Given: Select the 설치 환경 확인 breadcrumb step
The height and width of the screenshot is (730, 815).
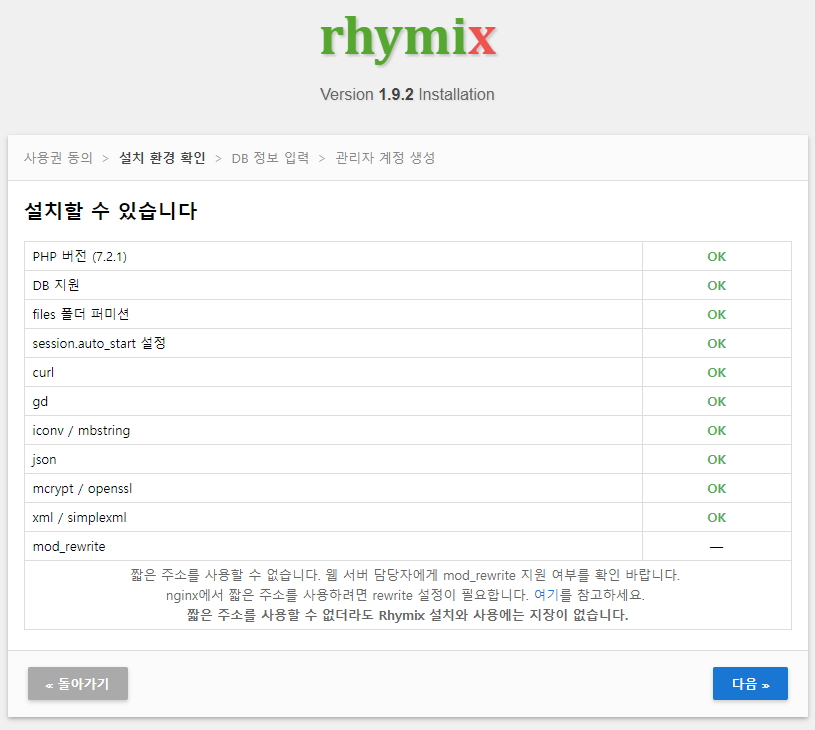Looking at the screenshot, I should click(x=162, y=158).
